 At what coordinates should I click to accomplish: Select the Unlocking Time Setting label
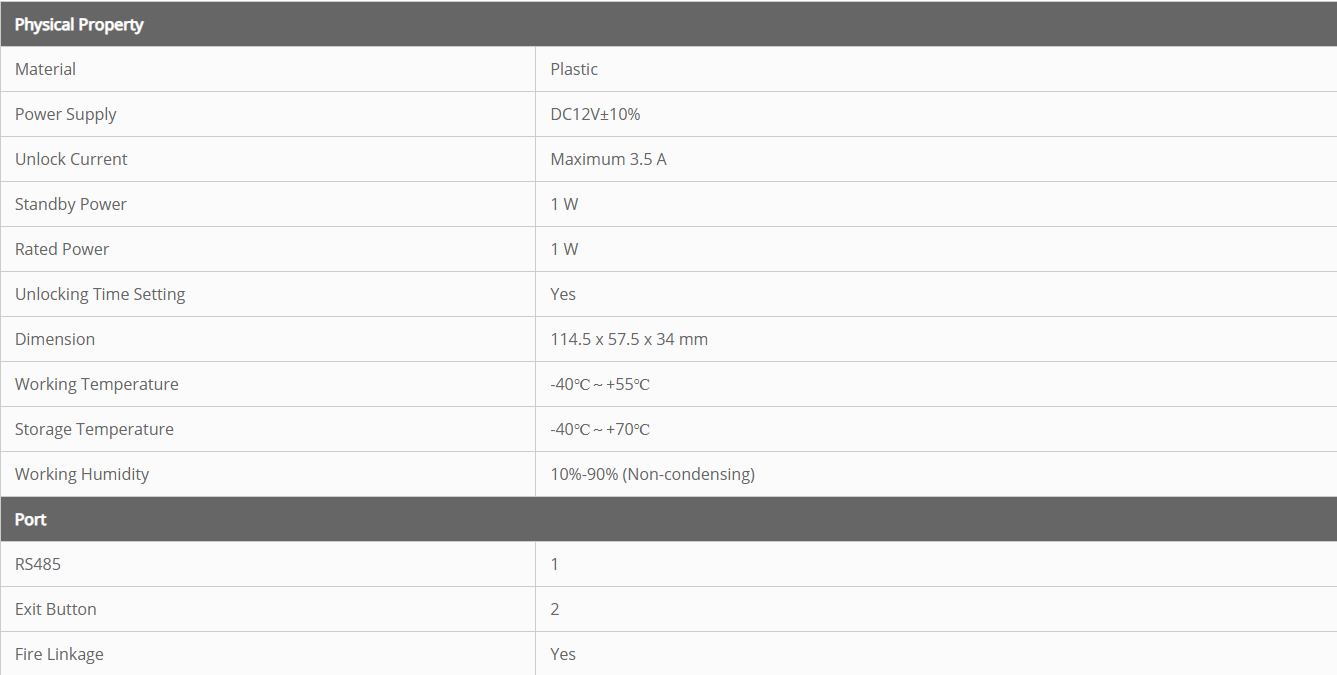click(x=100, y=294)
